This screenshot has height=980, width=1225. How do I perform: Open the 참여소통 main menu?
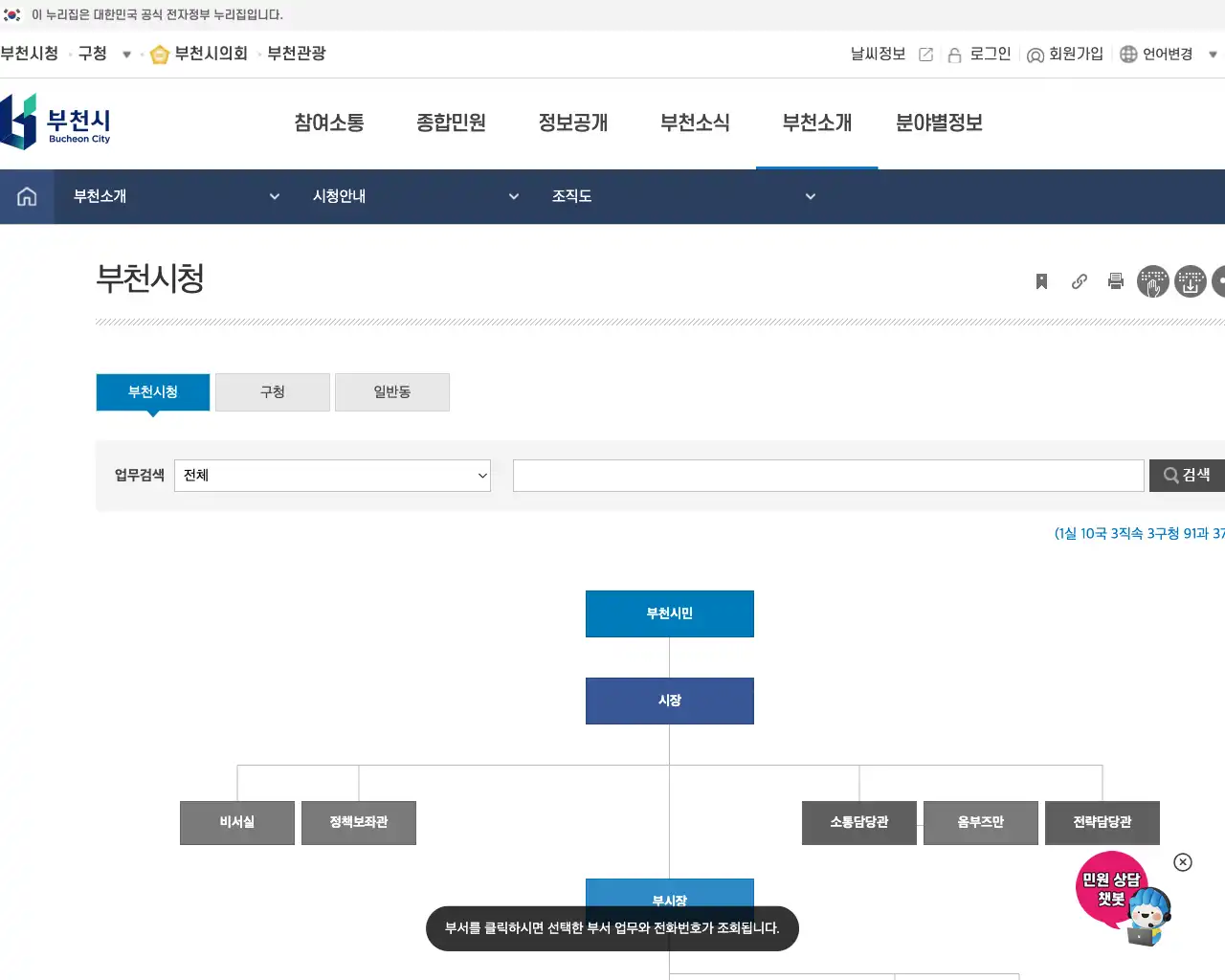coord(329,122)
